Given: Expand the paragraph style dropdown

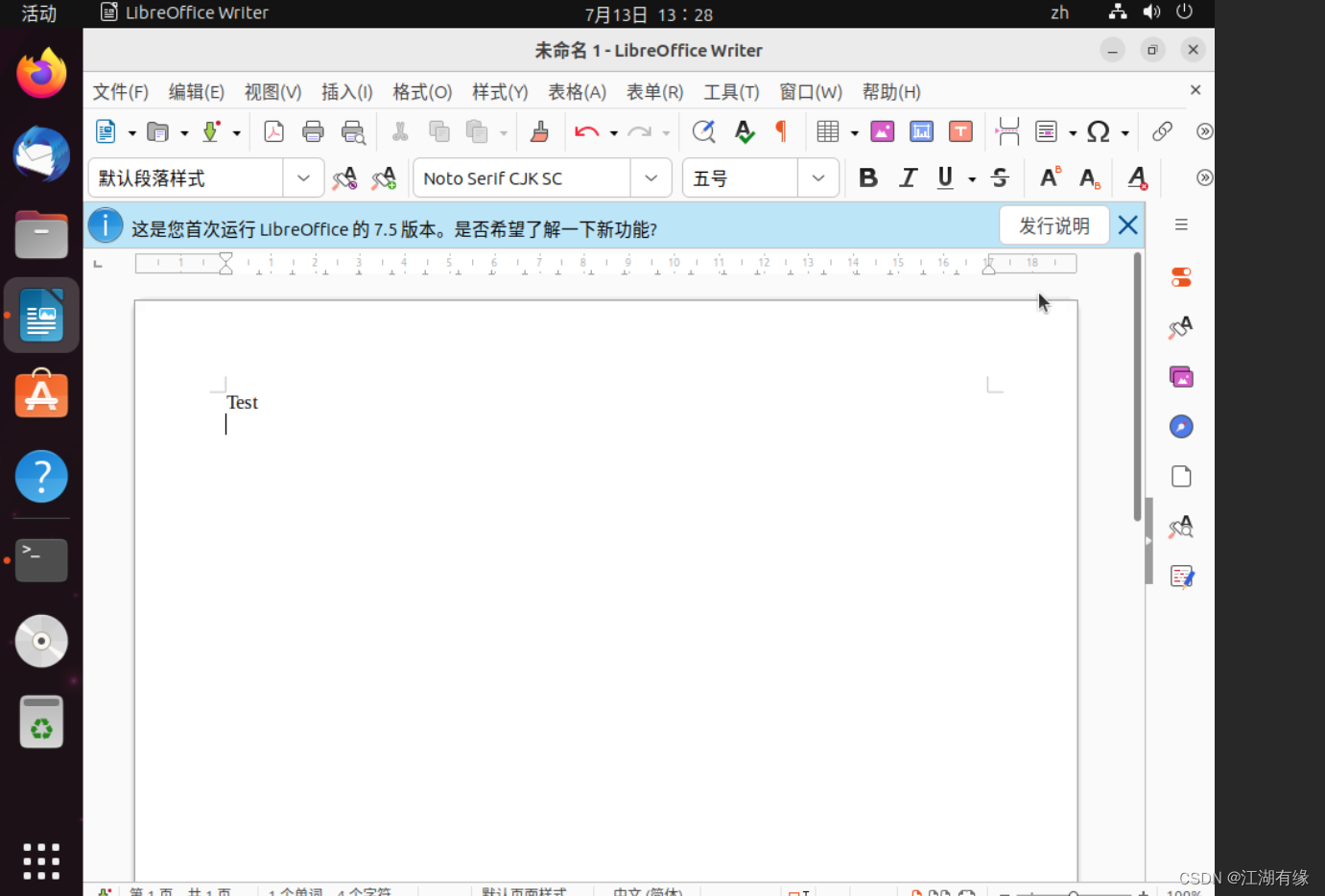Looking at the screenshot, I should pyautogui.click(x=303, y=178).
